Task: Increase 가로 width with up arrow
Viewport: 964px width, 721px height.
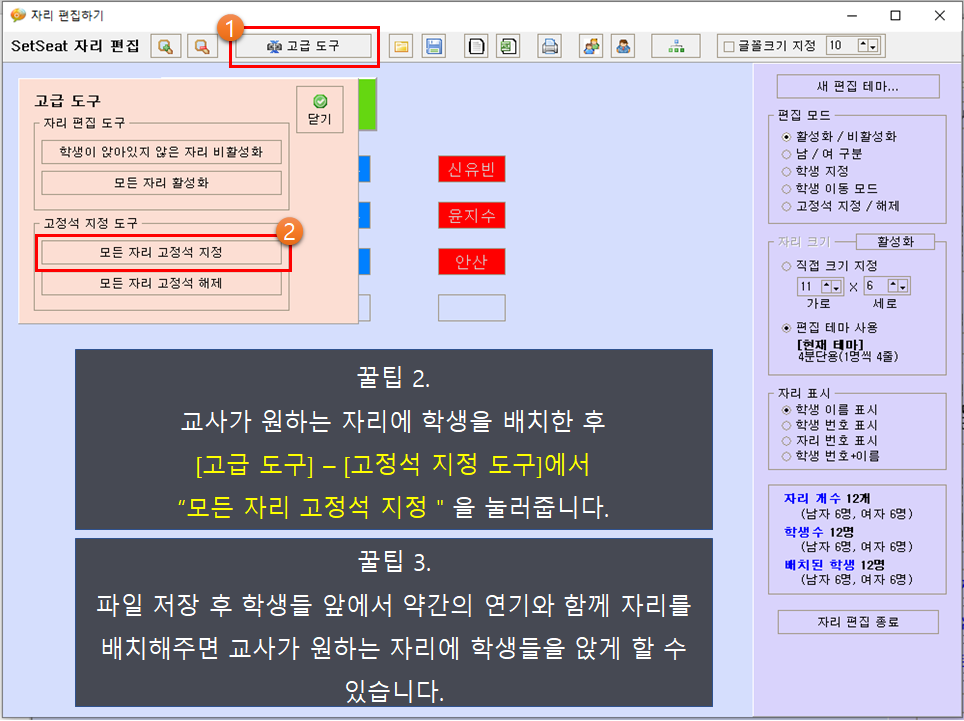Action: click(x=826, y=286)
